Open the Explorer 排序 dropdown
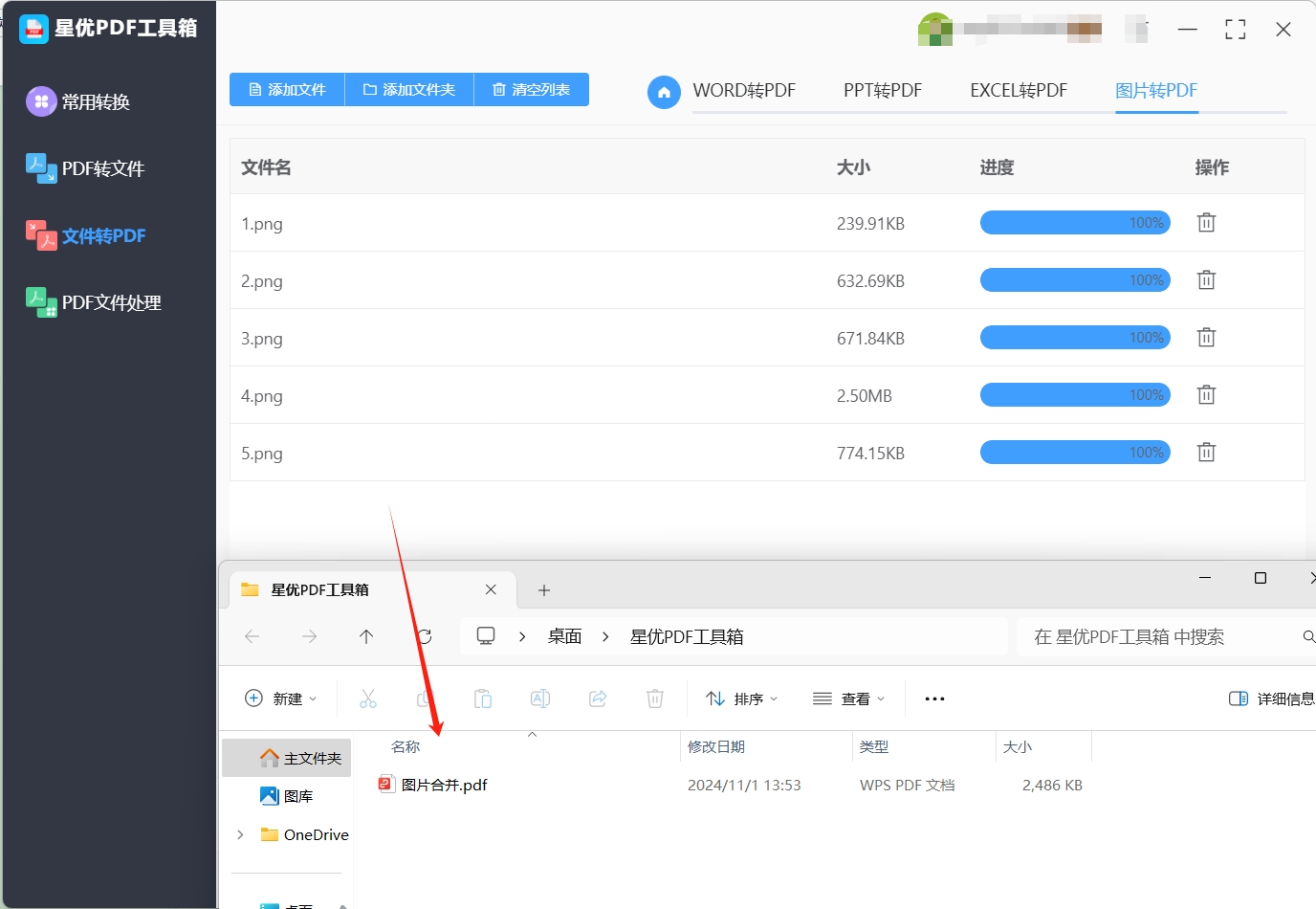 pos(741,698)
